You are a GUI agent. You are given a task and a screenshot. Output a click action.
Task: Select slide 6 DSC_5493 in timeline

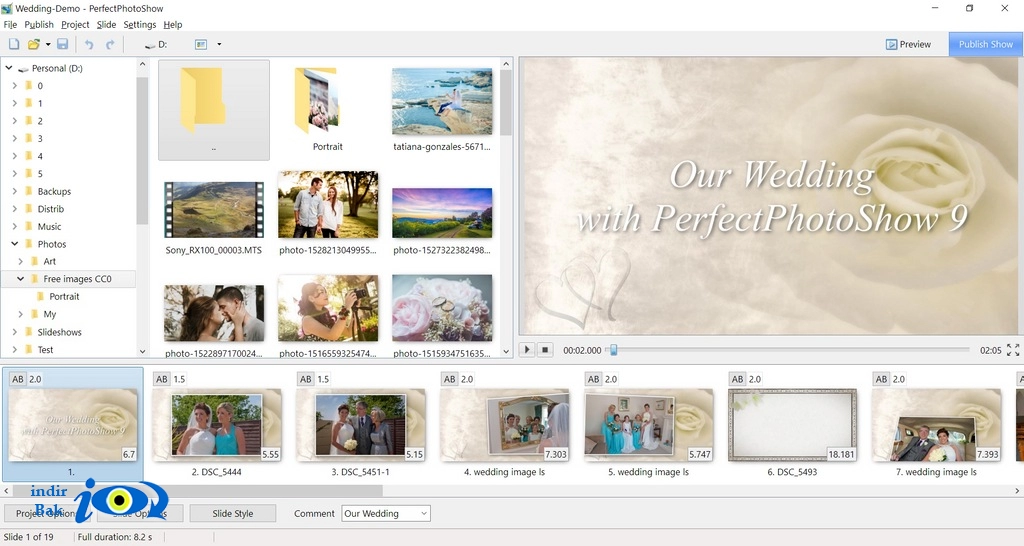pyautogui.click(x=792, y=425)
